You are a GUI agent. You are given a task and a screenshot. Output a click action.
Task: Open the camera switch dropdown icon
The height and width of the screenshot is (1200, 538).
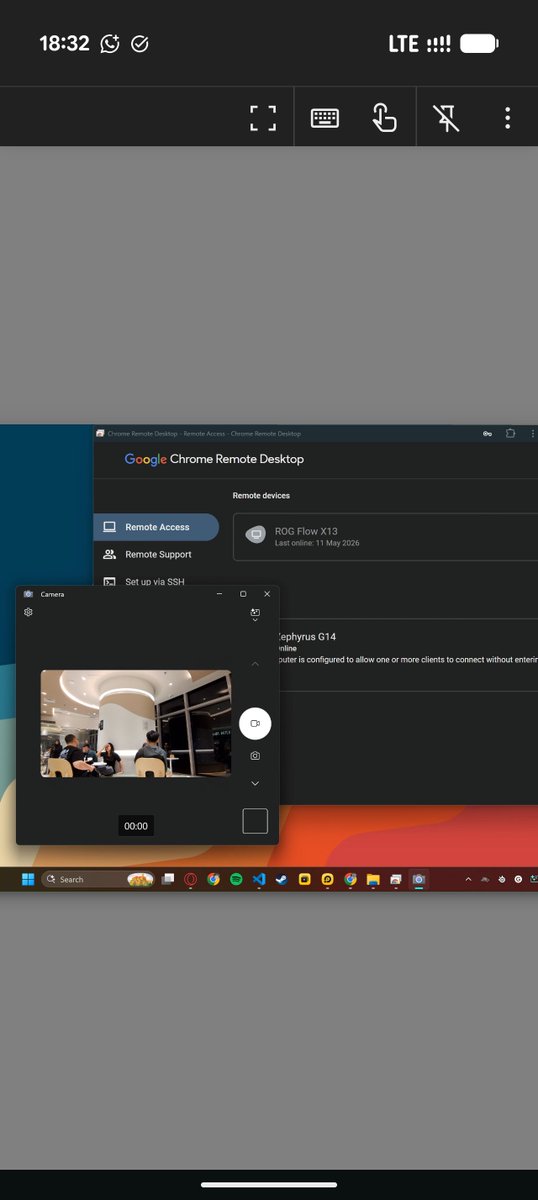pos(255,615)
